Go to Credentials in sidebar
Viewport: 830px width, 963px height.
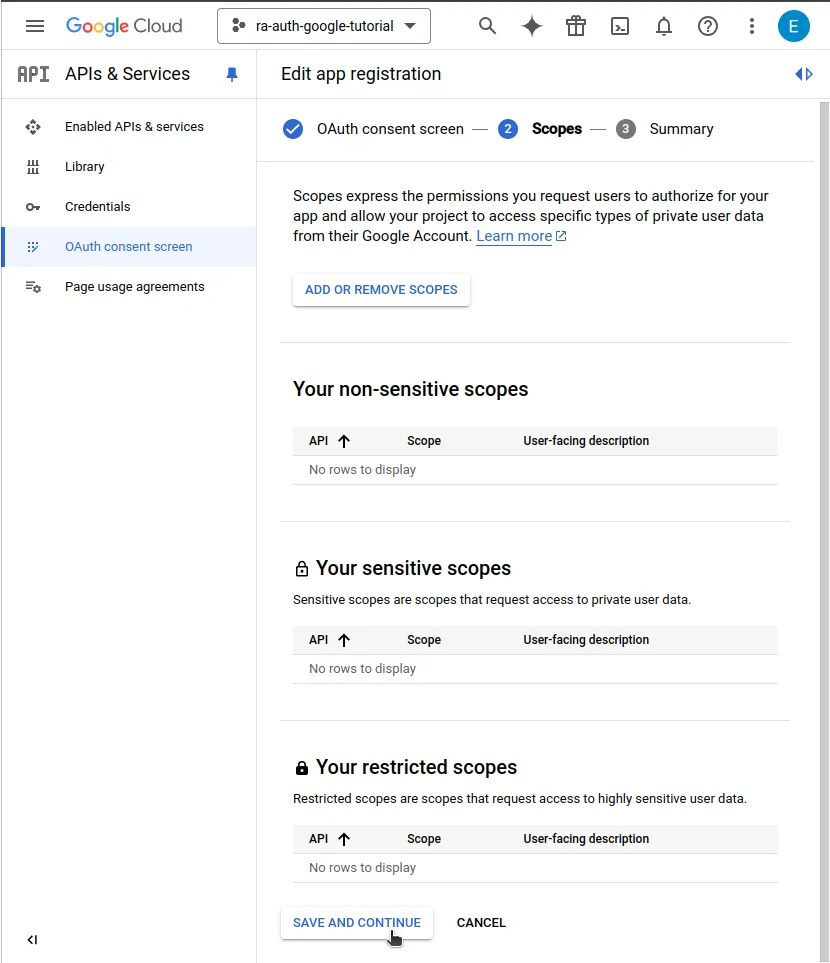pyautogui.click(x=97, y=207)
